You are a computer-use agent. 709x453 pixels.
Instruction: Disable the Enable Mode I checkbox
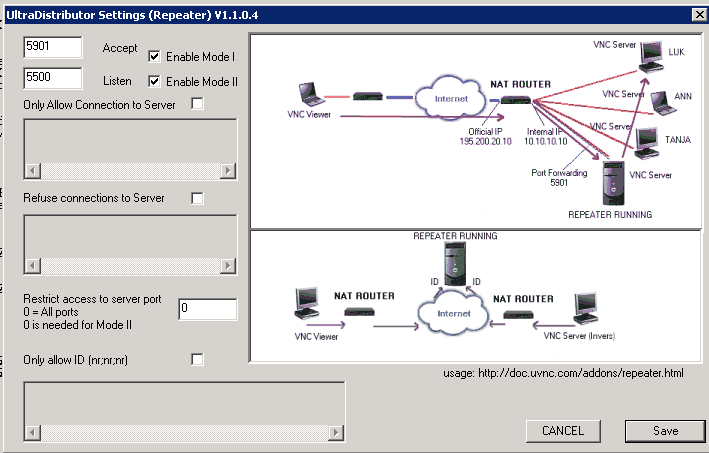(155, 57)
